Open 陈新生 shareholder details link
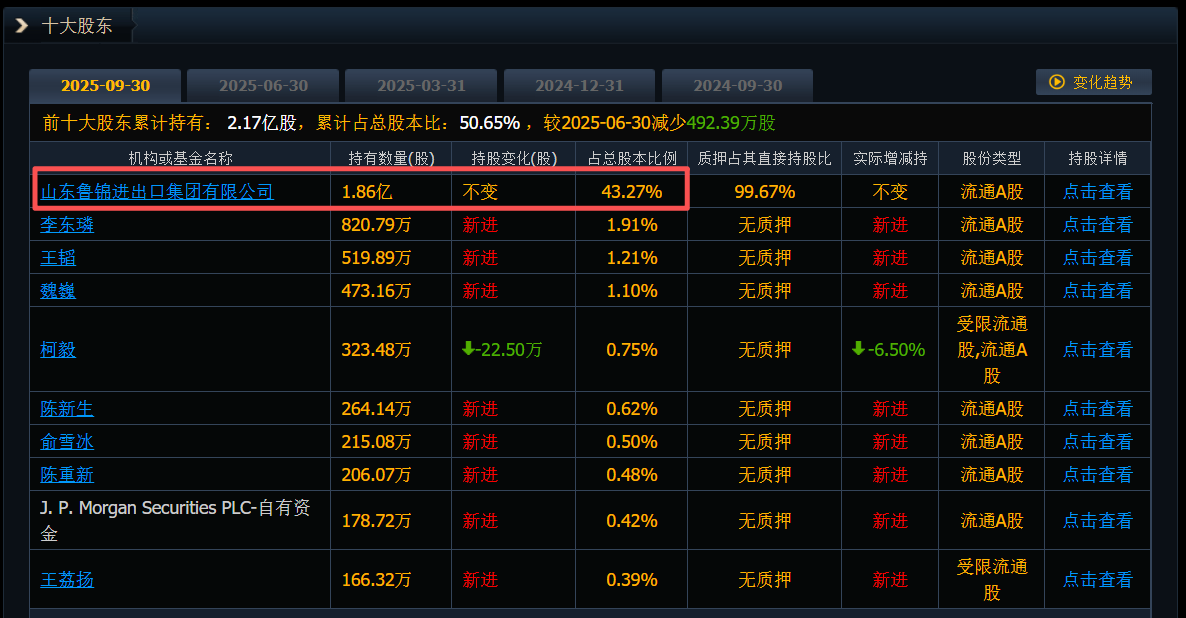 point(67,409)
